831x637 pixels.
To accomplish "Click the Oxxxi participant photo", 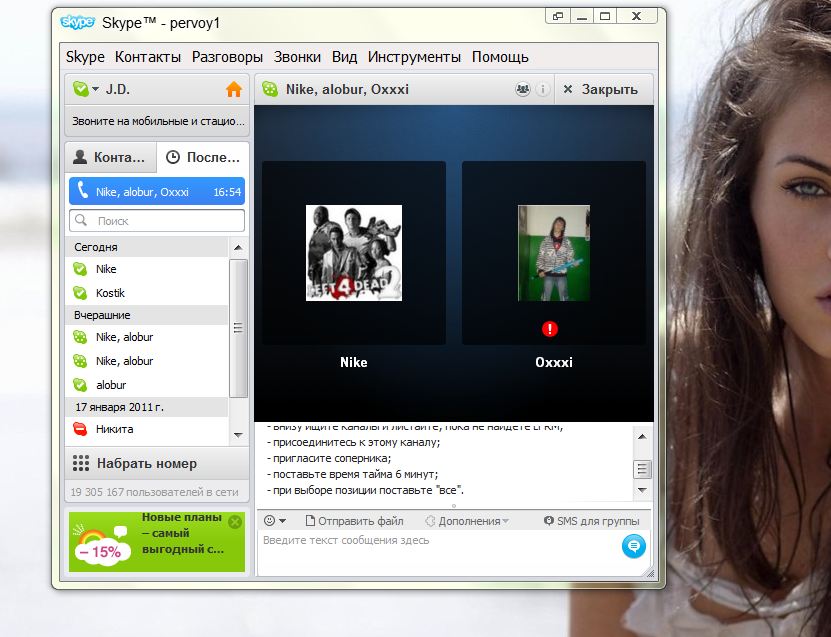I will (x=554, y=253).
